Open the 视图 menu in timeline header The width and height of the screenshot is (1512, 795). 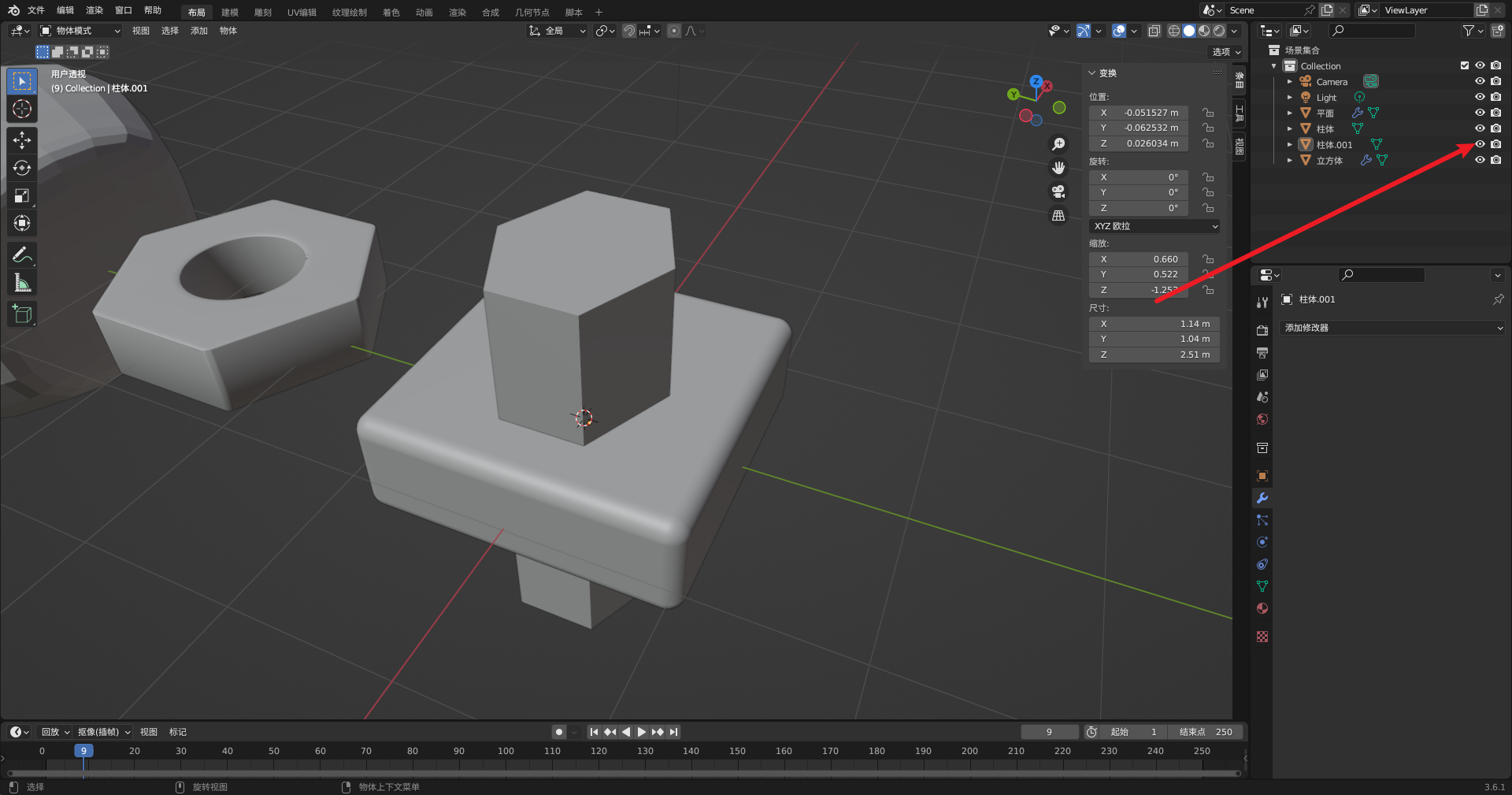pos(149,732)
